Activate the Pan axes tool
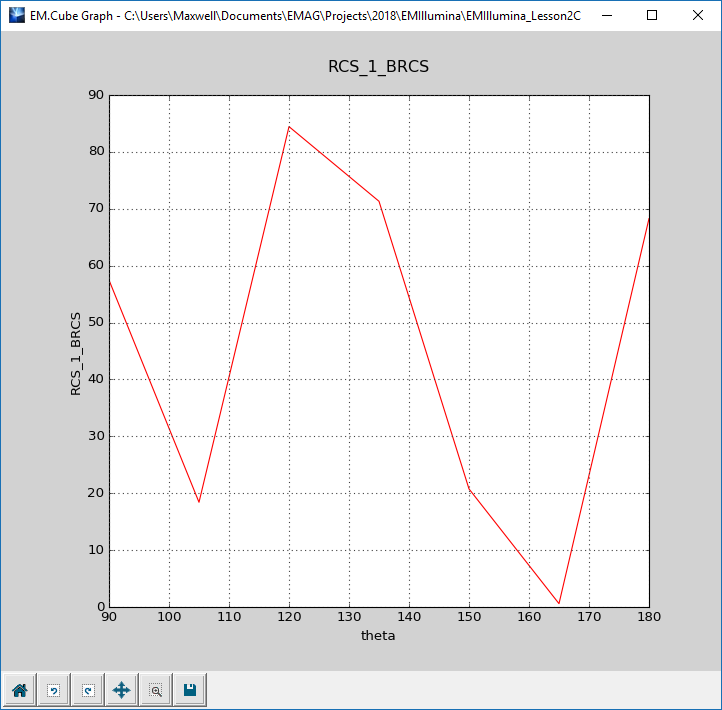 point(121,690)
